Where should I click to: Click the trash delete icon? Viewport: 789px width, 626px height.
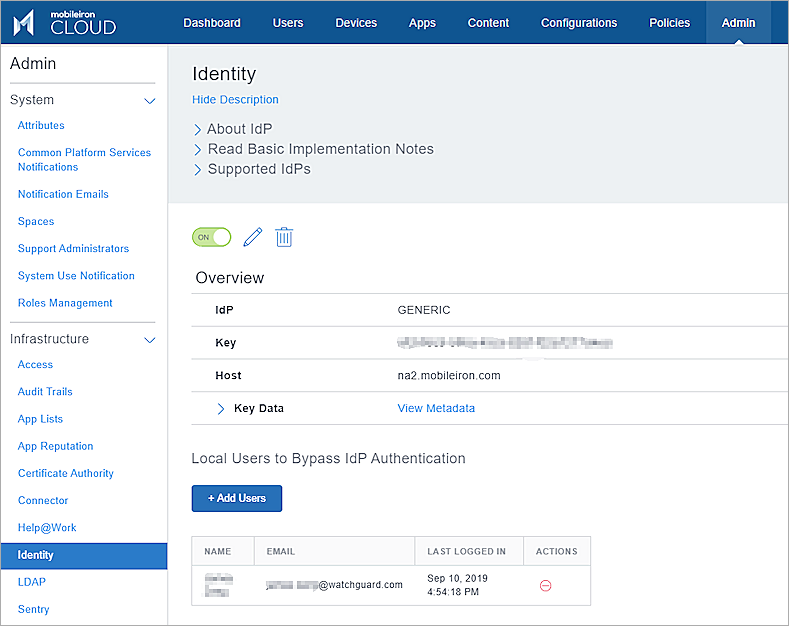click(284, 237)
